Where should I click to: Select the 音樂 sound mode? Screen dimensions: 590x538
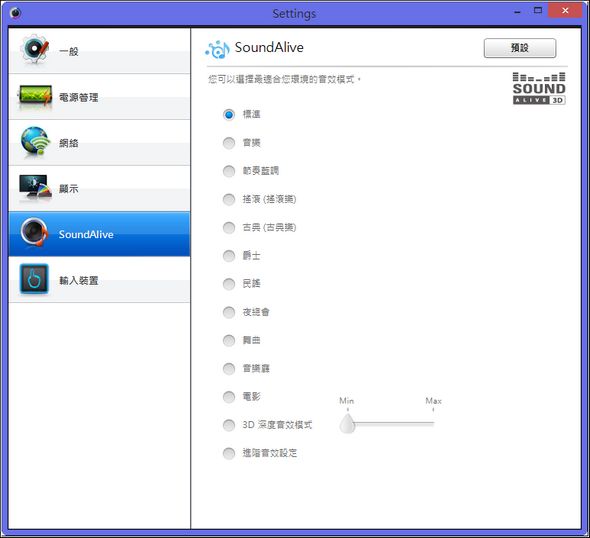click(x=229, y=143)
